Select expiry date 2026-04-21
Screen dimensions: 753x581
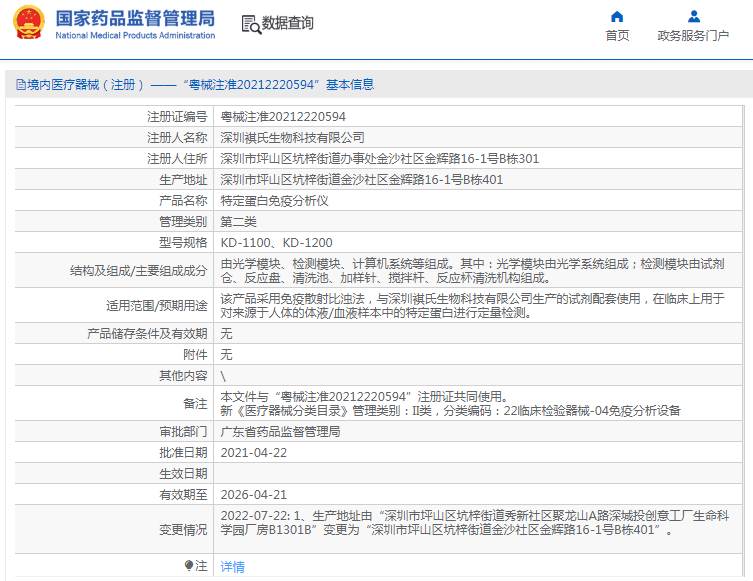point(254,495)
